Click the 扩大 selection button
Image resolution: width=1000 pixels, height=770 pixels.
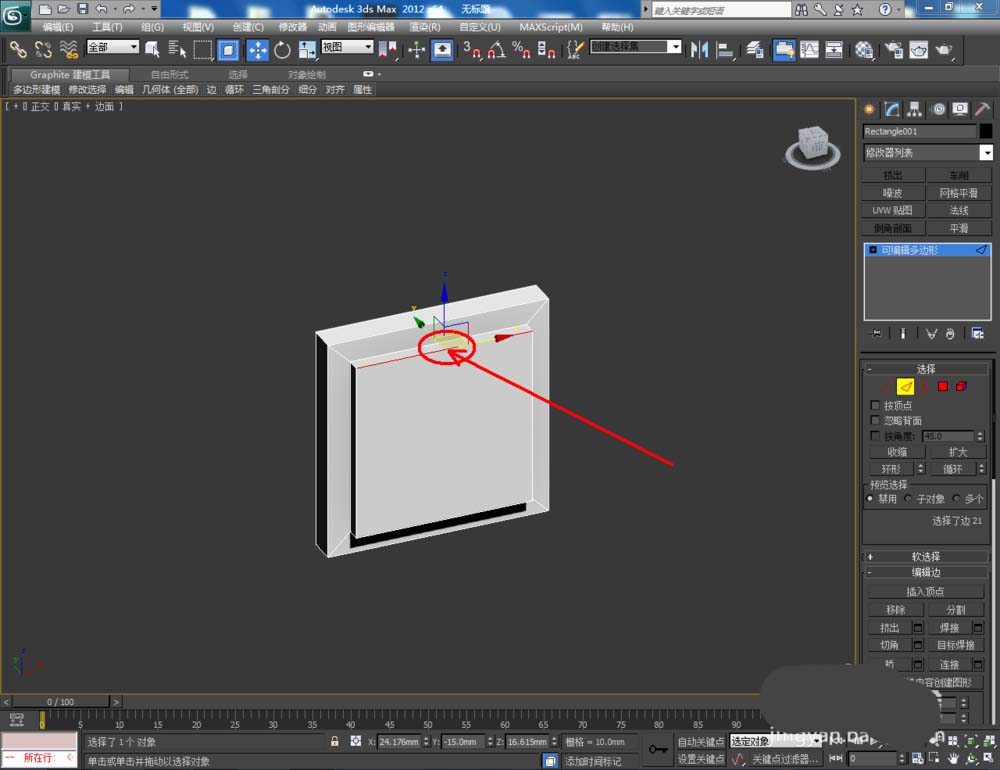pos(957,452)
